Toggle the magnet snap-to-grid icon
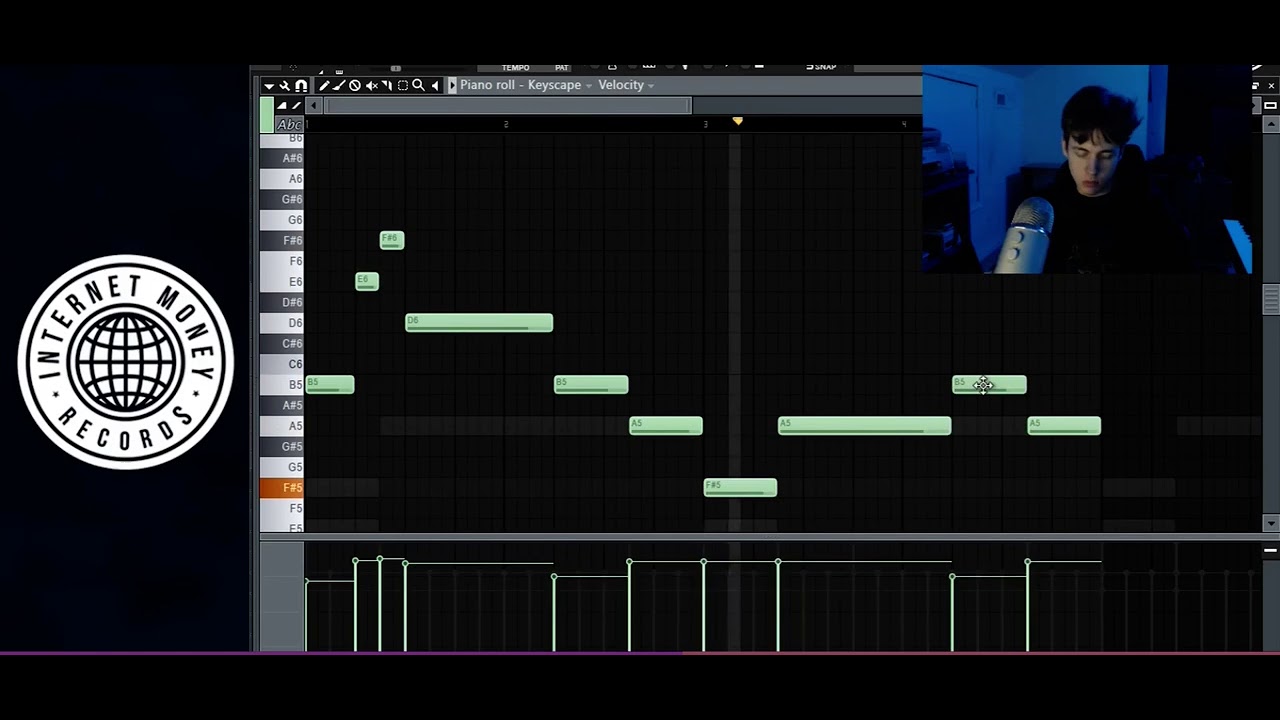This screenshot has height=720, width=1280. tap(301, 86)
